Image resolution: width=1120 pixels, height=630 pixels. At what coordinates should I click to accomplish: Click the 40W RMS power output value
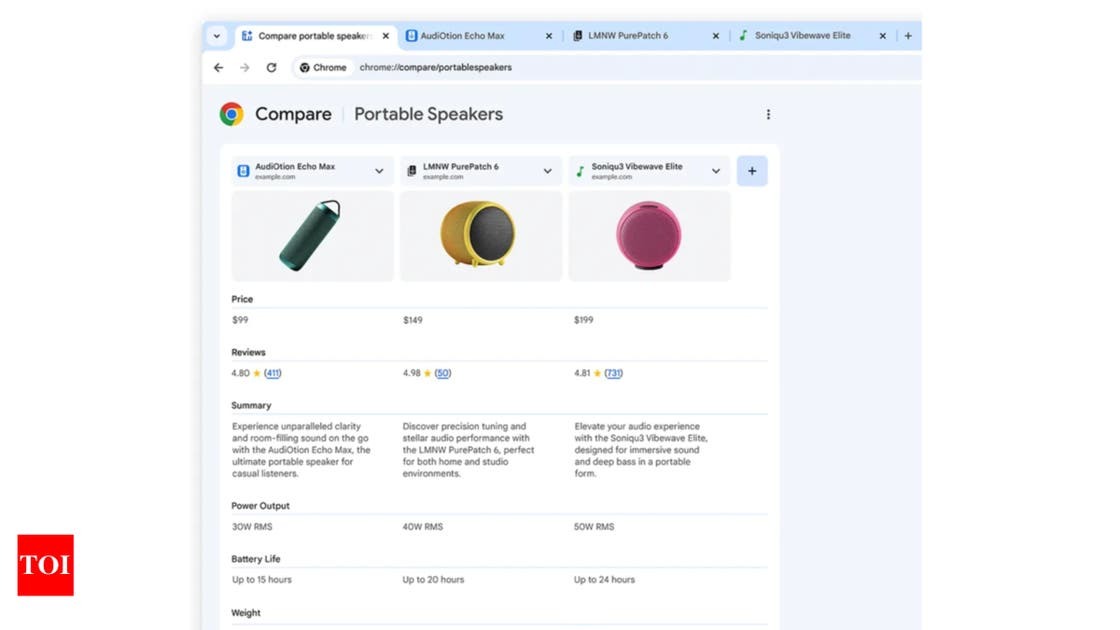423,526
